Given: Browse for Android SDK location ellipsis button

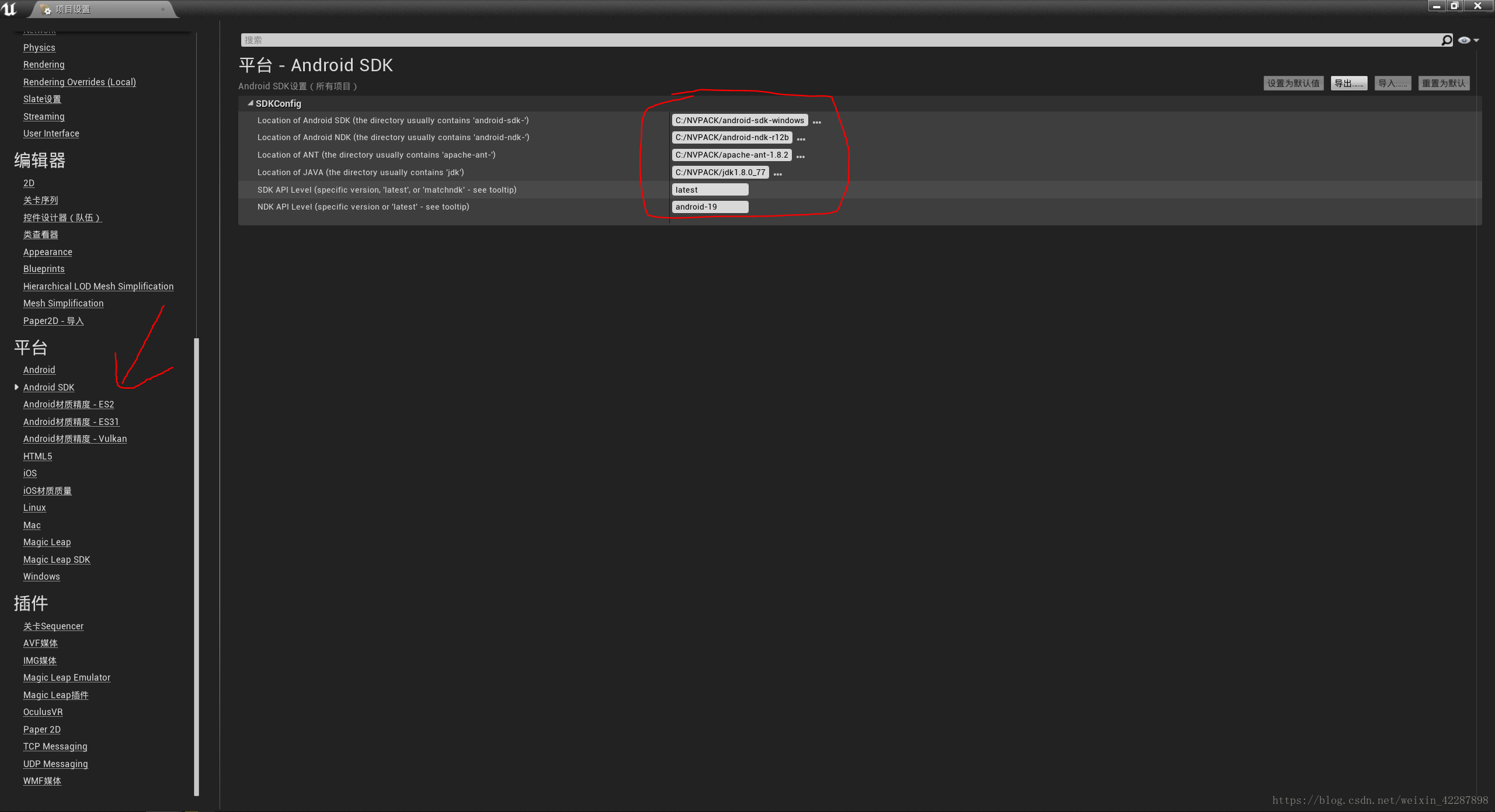Looking at the screenshot, I should coord(817,121).
